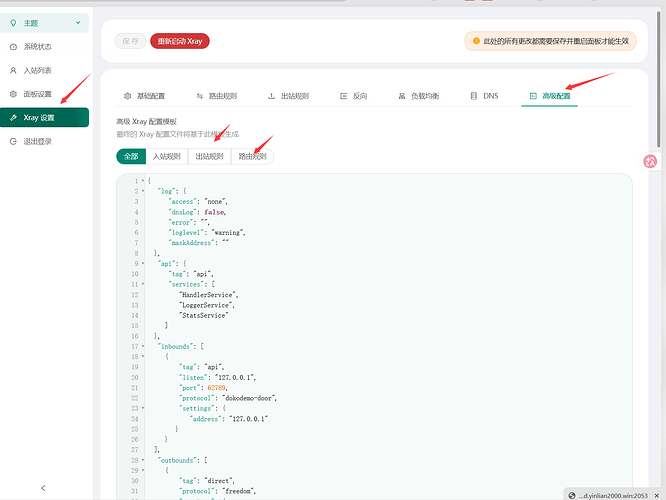Click the page vertical scrollbar thumb
This screenshot has height=500, width=666.
tap(659, 80)
